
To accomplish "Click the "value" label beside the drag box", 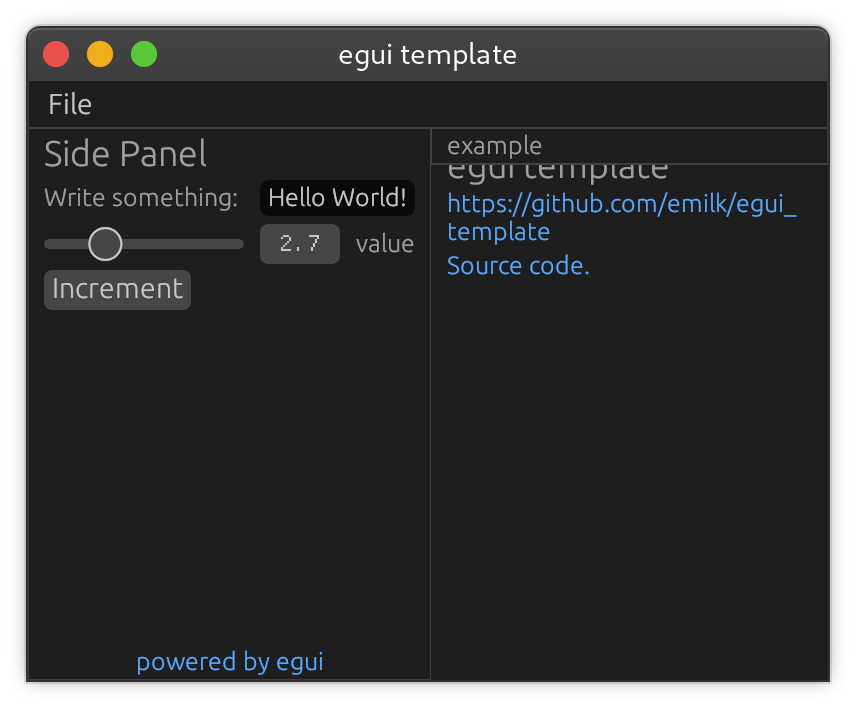I will 385,243.
